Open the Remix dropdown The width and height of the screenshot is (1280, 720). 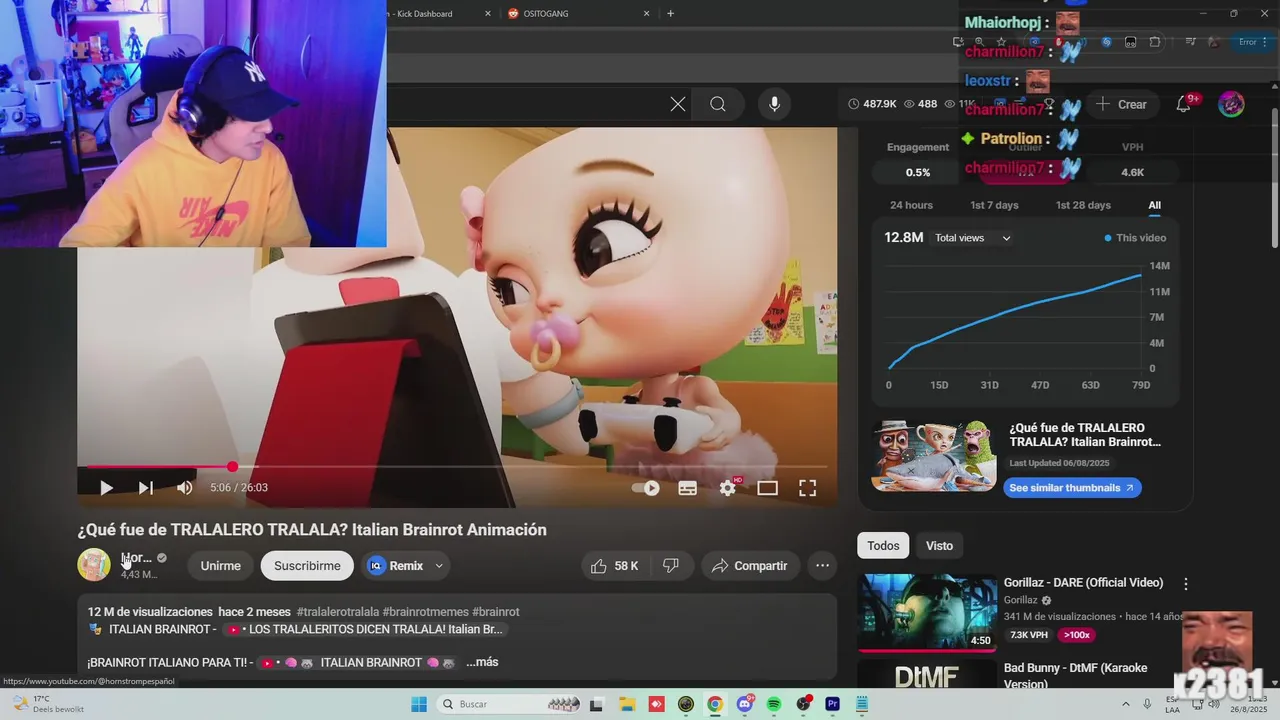click(405, 566)
